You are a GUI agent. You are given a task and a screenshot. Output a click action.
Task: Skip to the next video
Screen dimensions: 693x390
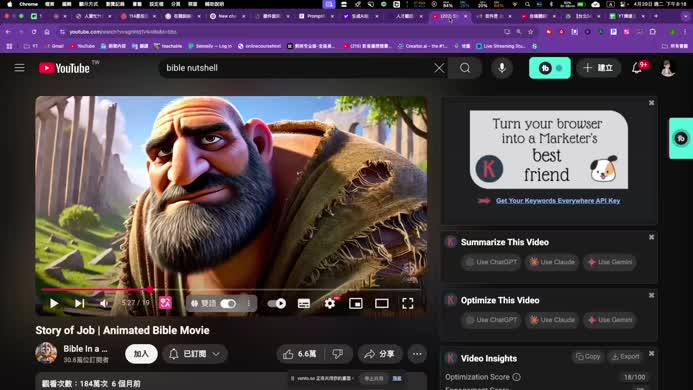tap(80, 303)
